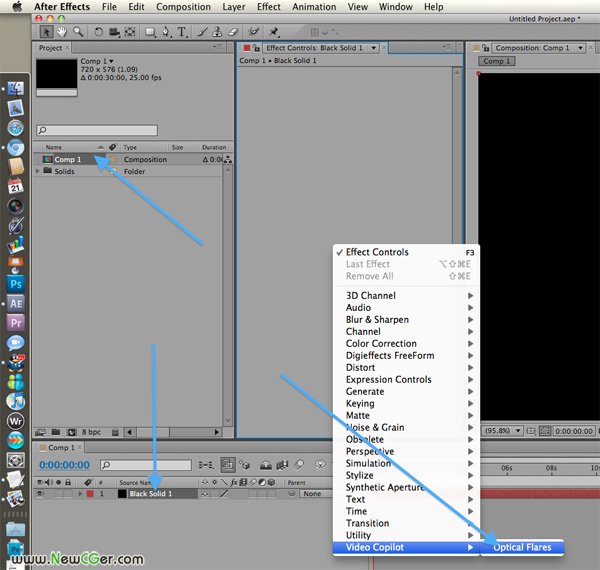The height and width of the screenshot is (570, 600).
Task: Expand the Black Solid 1 layer properties
Action: [x=80, y=494]
